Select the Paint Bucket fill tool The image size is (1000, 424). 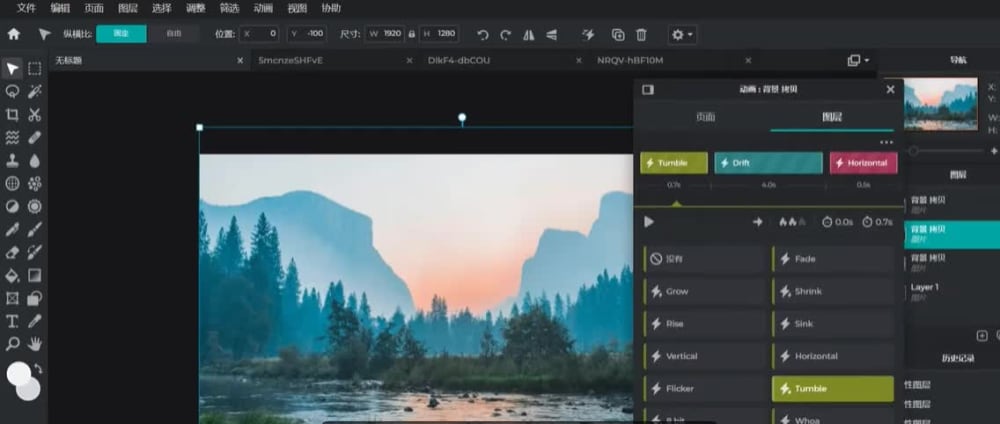12,275
